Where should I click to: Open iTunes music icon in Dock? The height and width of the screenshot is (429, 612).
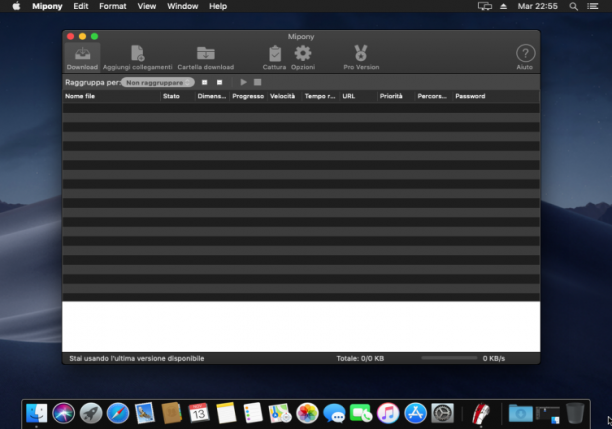pyautogui.click(x=388, y=413)
